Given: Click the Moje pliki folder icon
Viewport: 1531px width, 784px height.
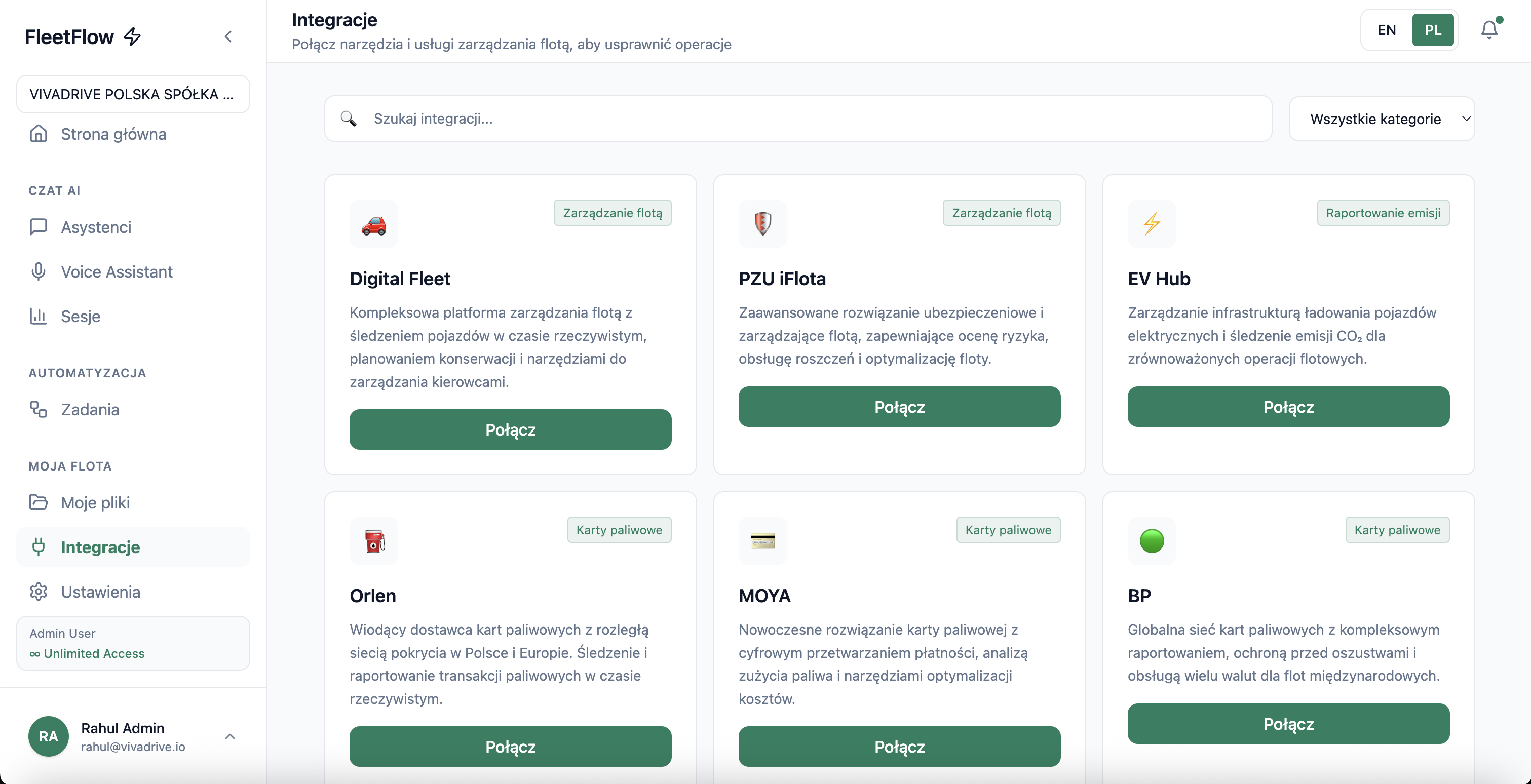Looking at the screenshot, I should 38,502.
